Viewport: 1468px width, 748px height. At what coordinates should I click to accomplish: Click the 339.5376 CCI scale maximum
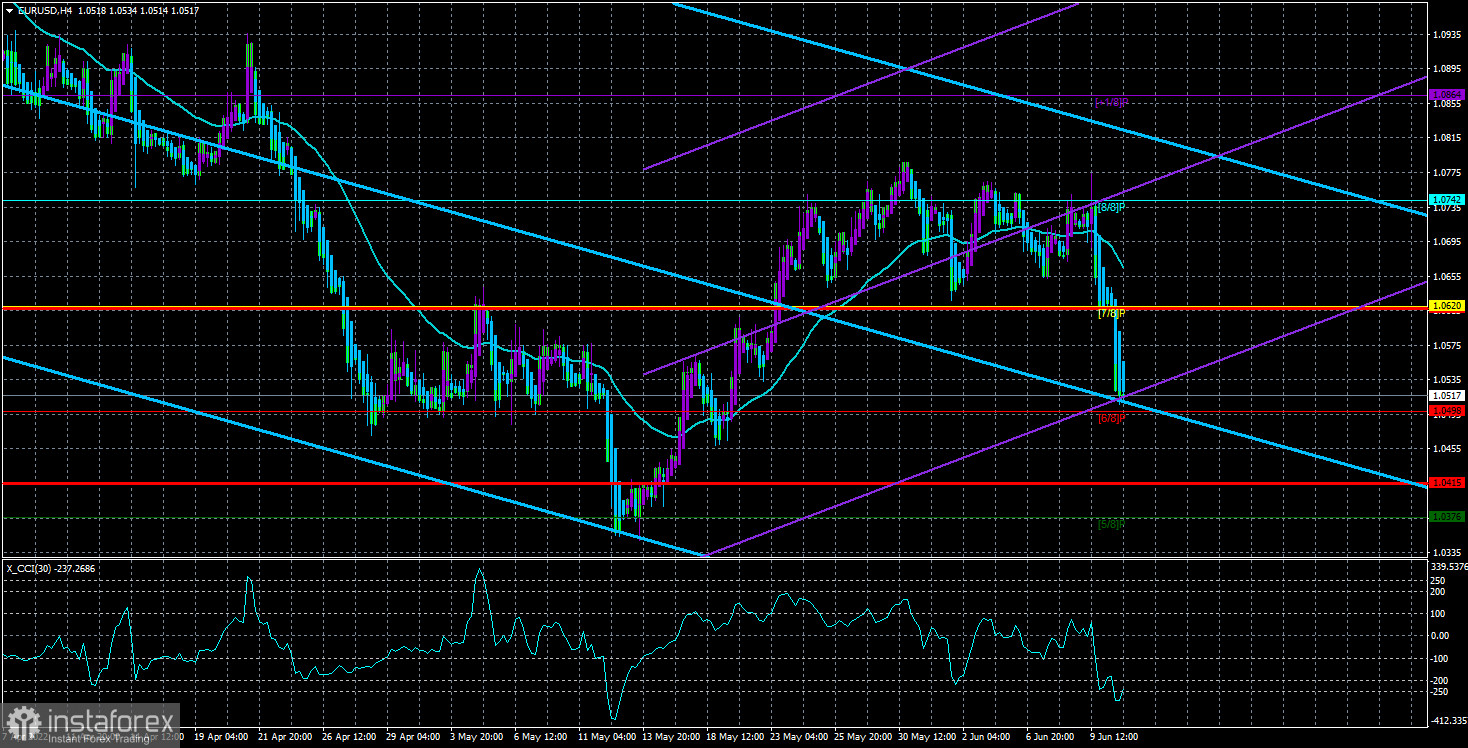pyautogui.click(x=1447, y=565)
